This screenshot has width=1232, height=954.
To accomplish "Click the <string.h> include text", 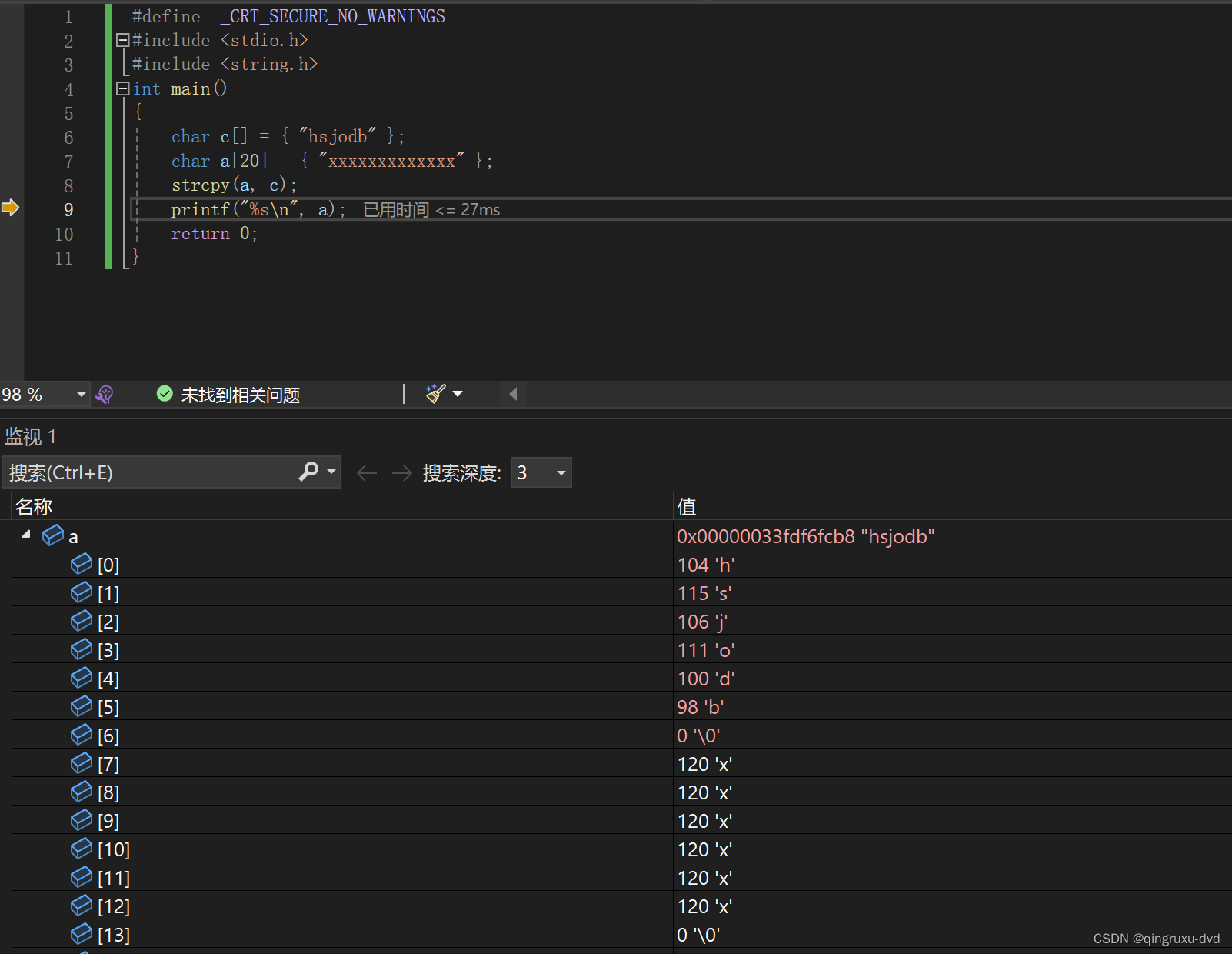I will coord(270,64).
